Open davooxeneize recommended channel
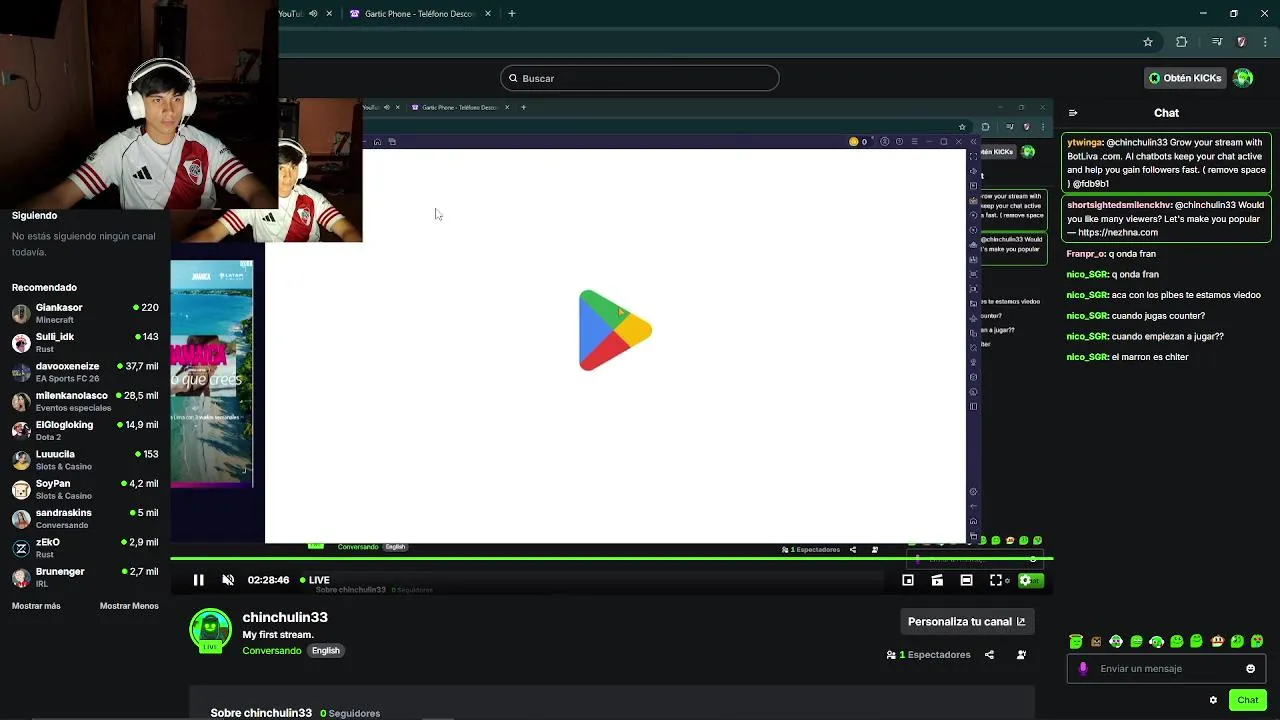 tap(85, 372)
